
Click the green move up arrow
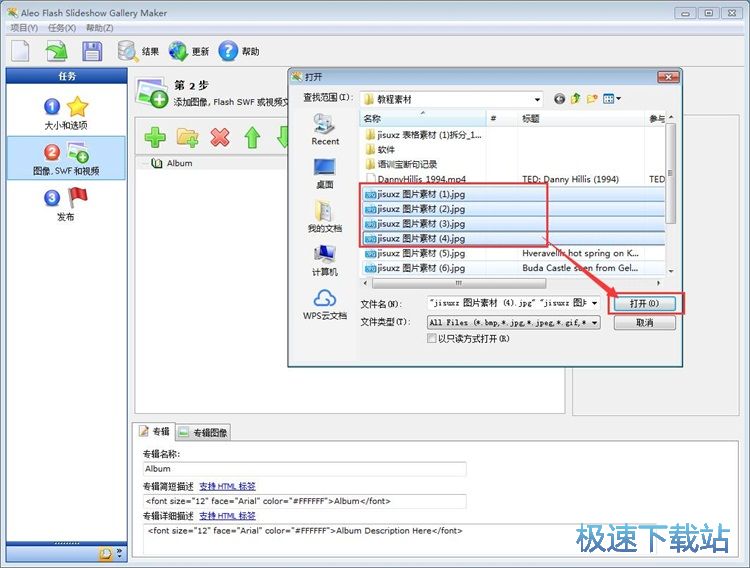252,137
